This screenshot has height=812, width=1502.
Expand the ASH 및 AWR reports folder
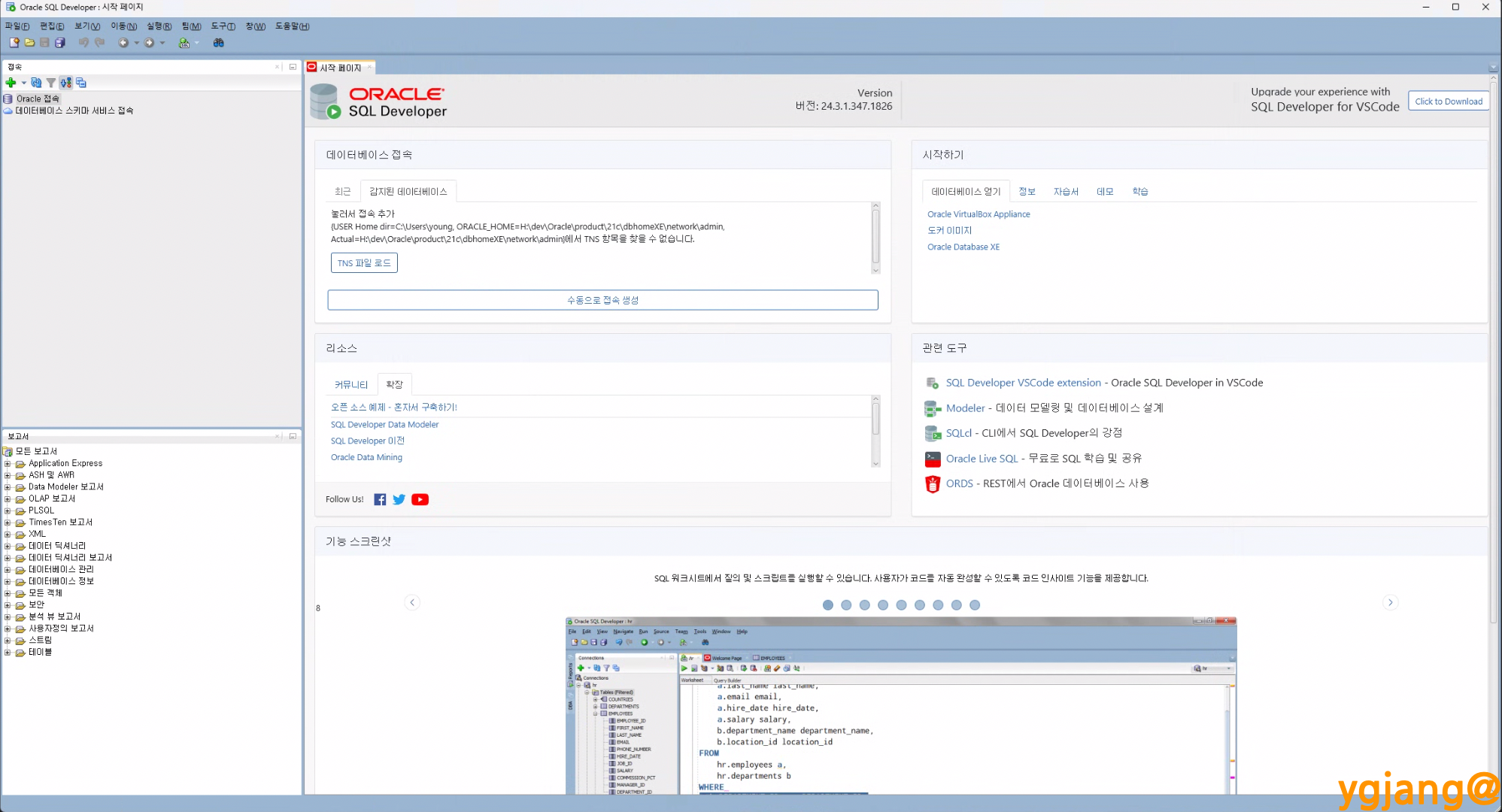tap(8, 476)
